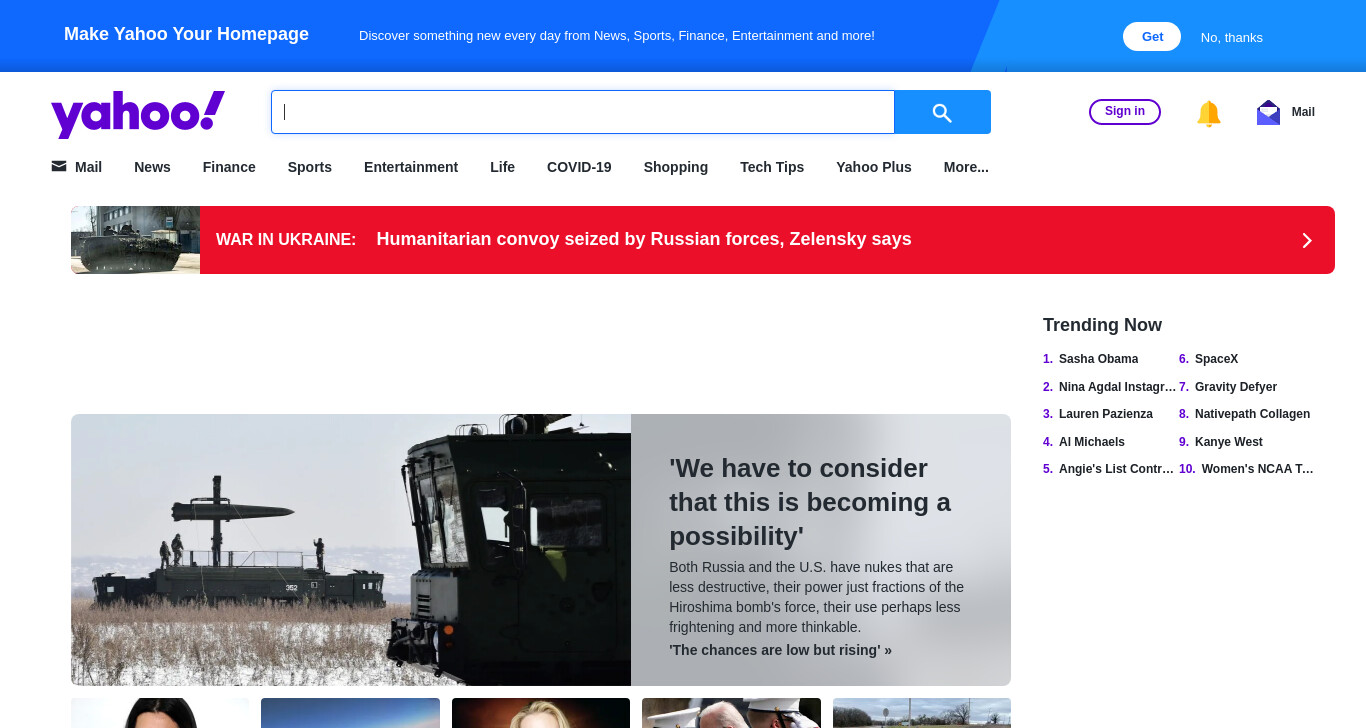Screen dimensions: 1366x728
Task: Open the COVID-19 navigation item
Action: 579,167
